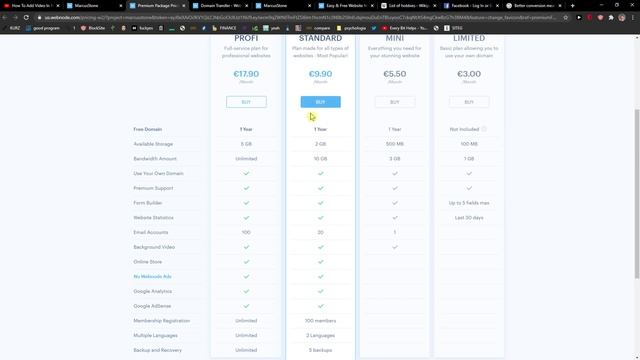Click '100 members' in STANDARD column
Viewport: 640px width, 360px height.
(x=320, y=320)
